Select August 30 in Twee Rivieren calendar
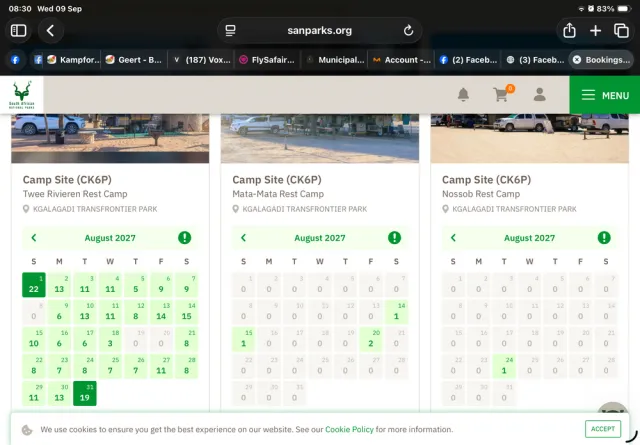The height and width of the screenshot is (445, 640). tap(59, 393)
